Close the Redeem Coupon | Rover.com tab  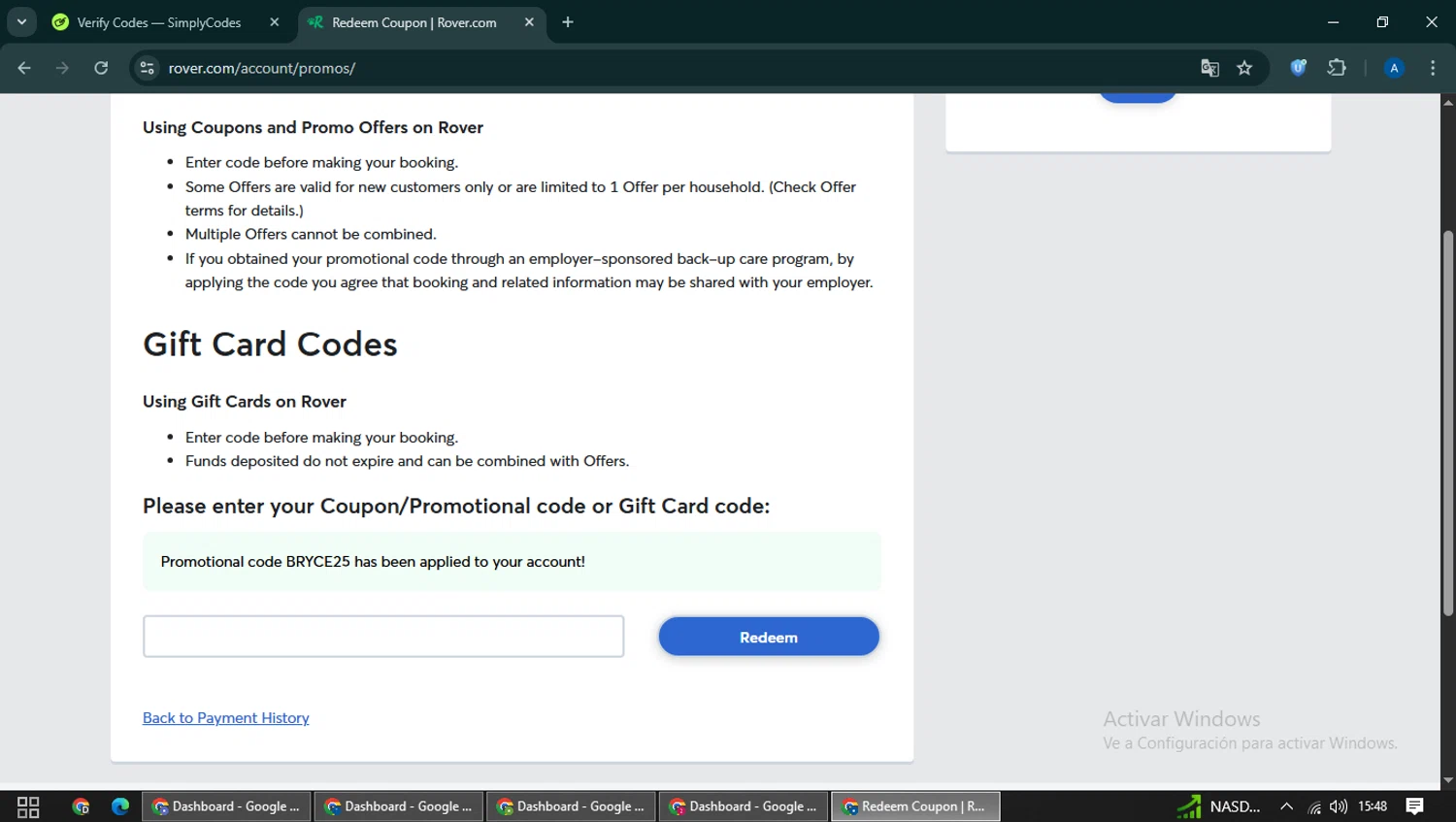(x=529, y=22)
